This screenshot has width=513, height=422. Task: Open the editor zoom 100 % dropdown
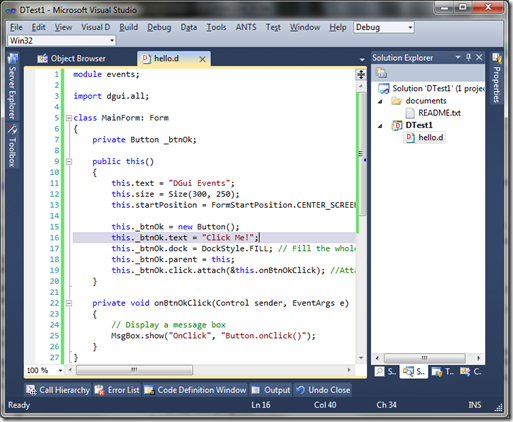60,370
